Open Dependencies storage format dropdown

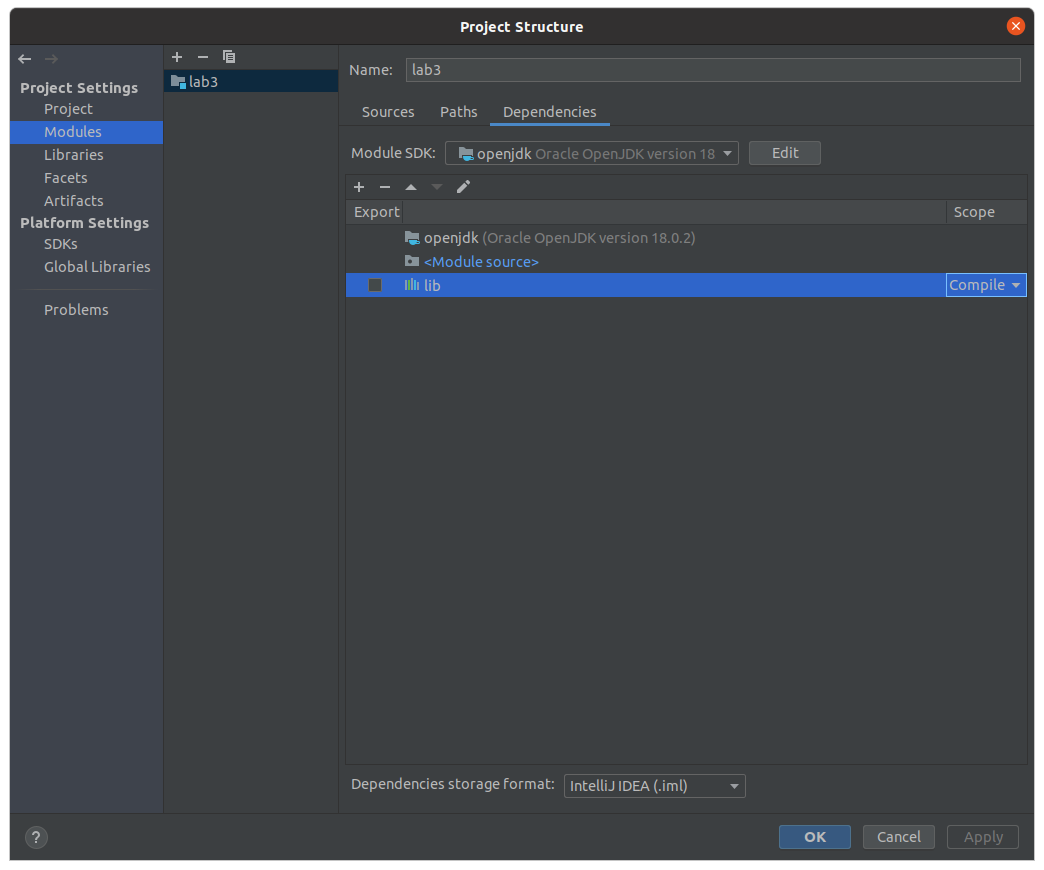click(x=654, y=785)
